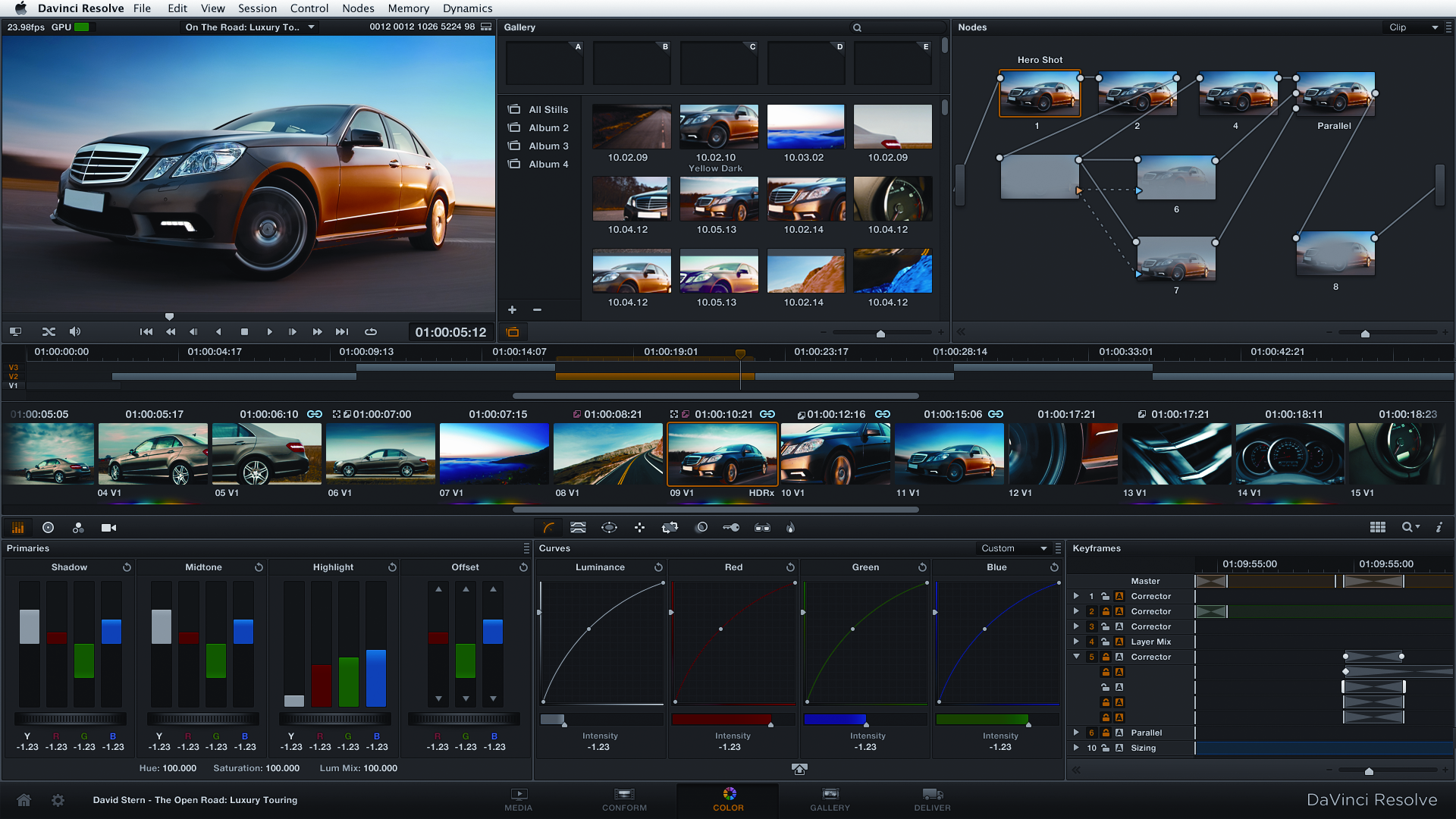Open the Power Windows palette icon
The image size is (1456, 819).
(x=609, y=528)
